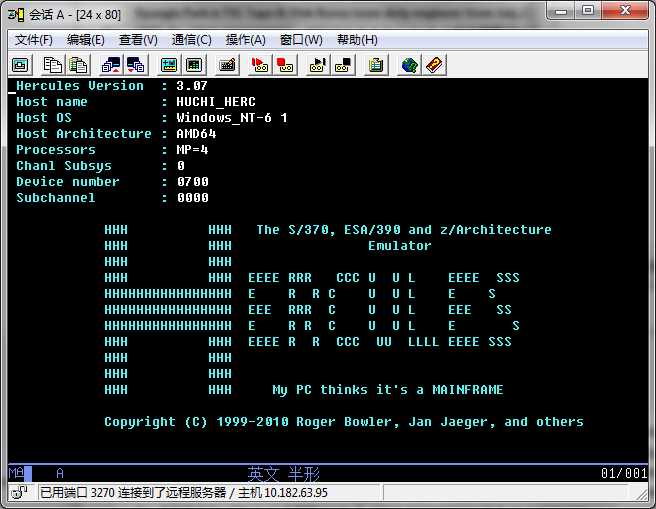Open the Keyboard Remap icon
656x509 pixels.
point(227,65)
